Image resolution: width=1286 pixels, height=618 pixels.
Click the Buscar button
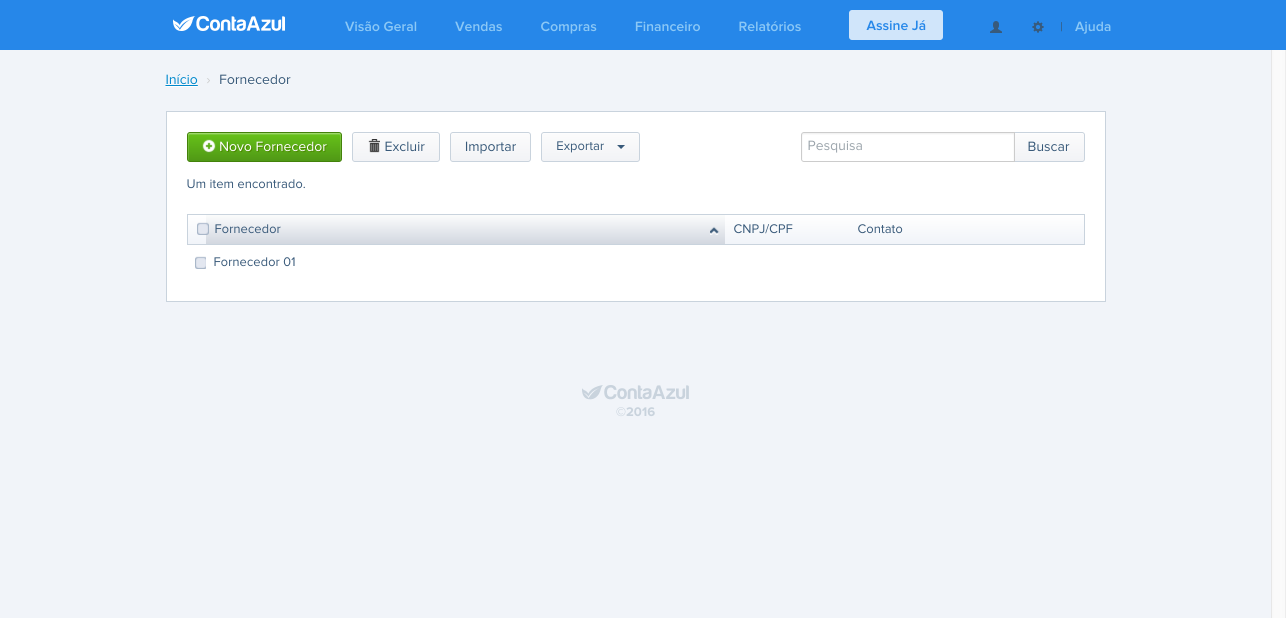[x=1049, y=147]
